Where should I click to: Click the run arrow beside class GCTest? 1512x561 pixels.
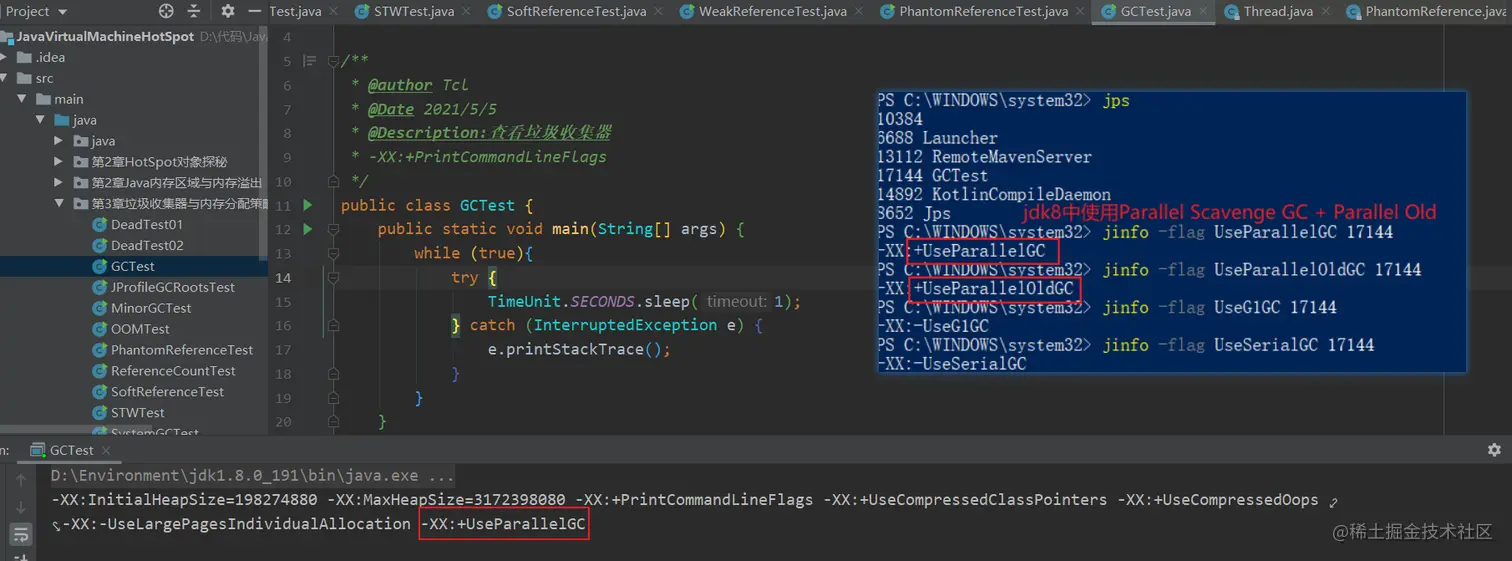point(308,205)
